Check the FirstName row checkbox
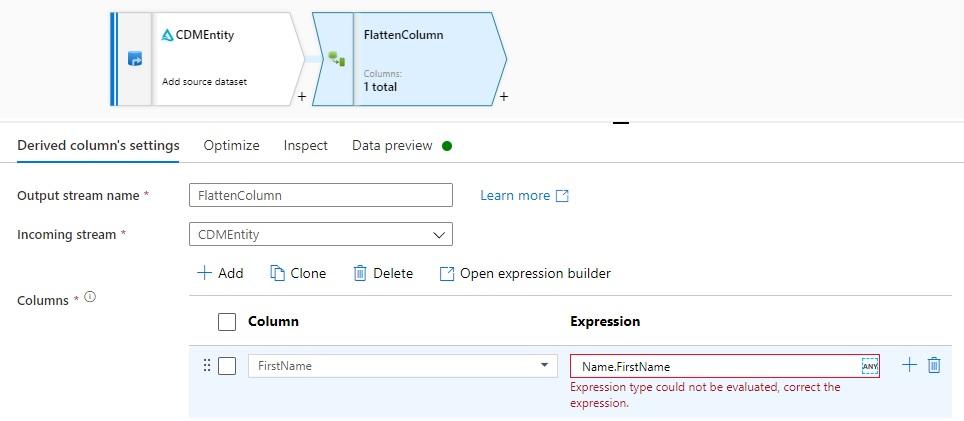 coord(227,366)
